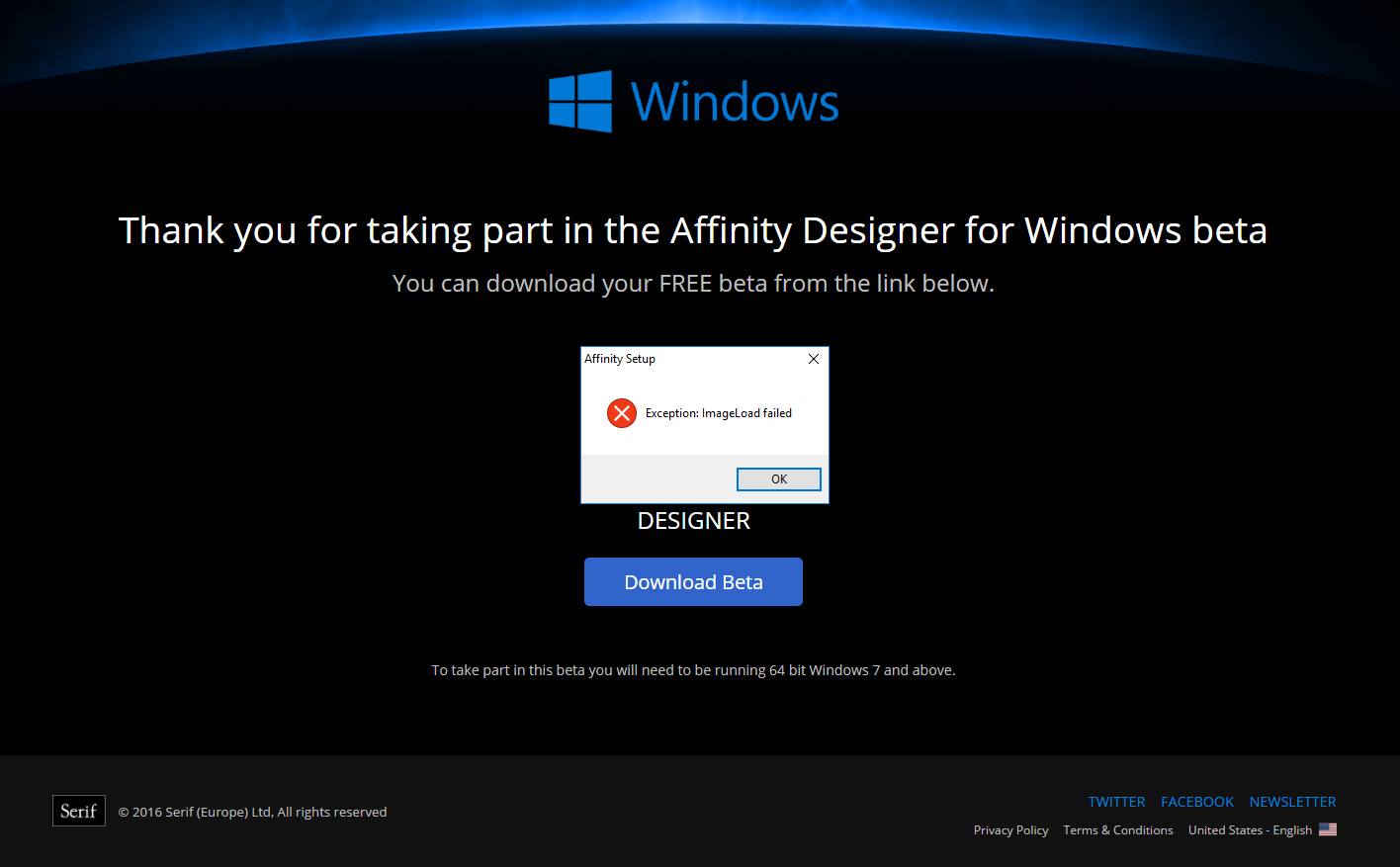Click 'You can download your FREE beta' text
This screenshot has width=1400, height=867.
693,284
